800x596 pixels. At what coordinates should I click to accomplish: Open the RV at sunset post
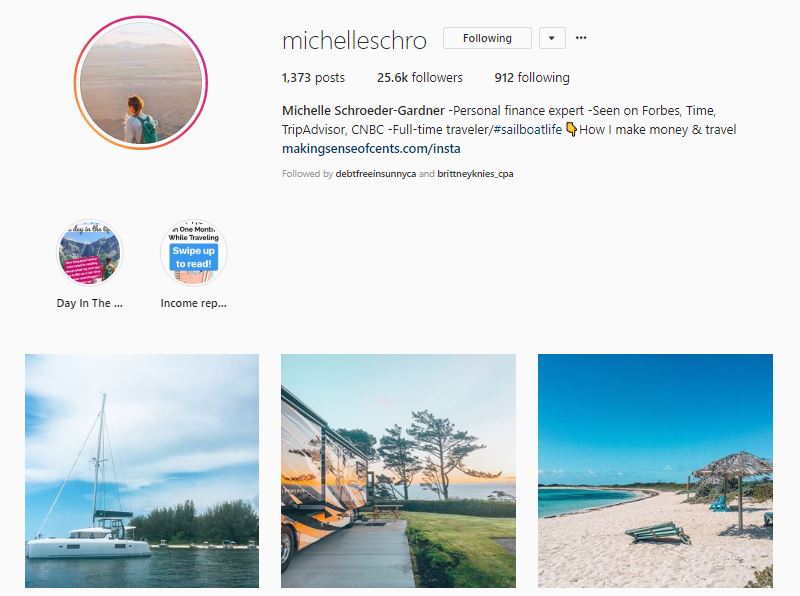pyautogui.click(x=398, y=471)
